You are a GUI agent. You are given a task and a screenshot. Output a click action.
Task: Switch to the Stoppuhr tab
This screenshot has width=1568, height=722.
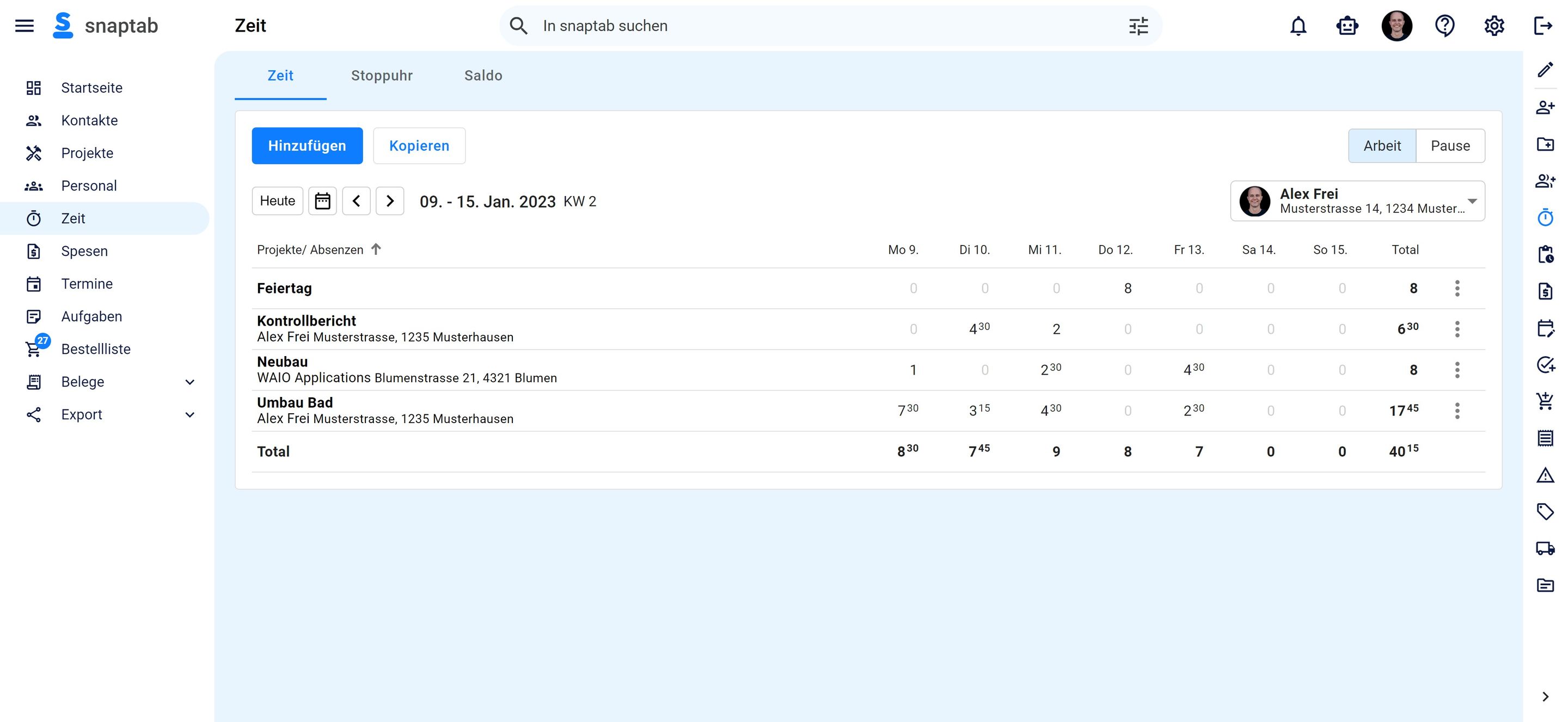[x=382, y=76]
